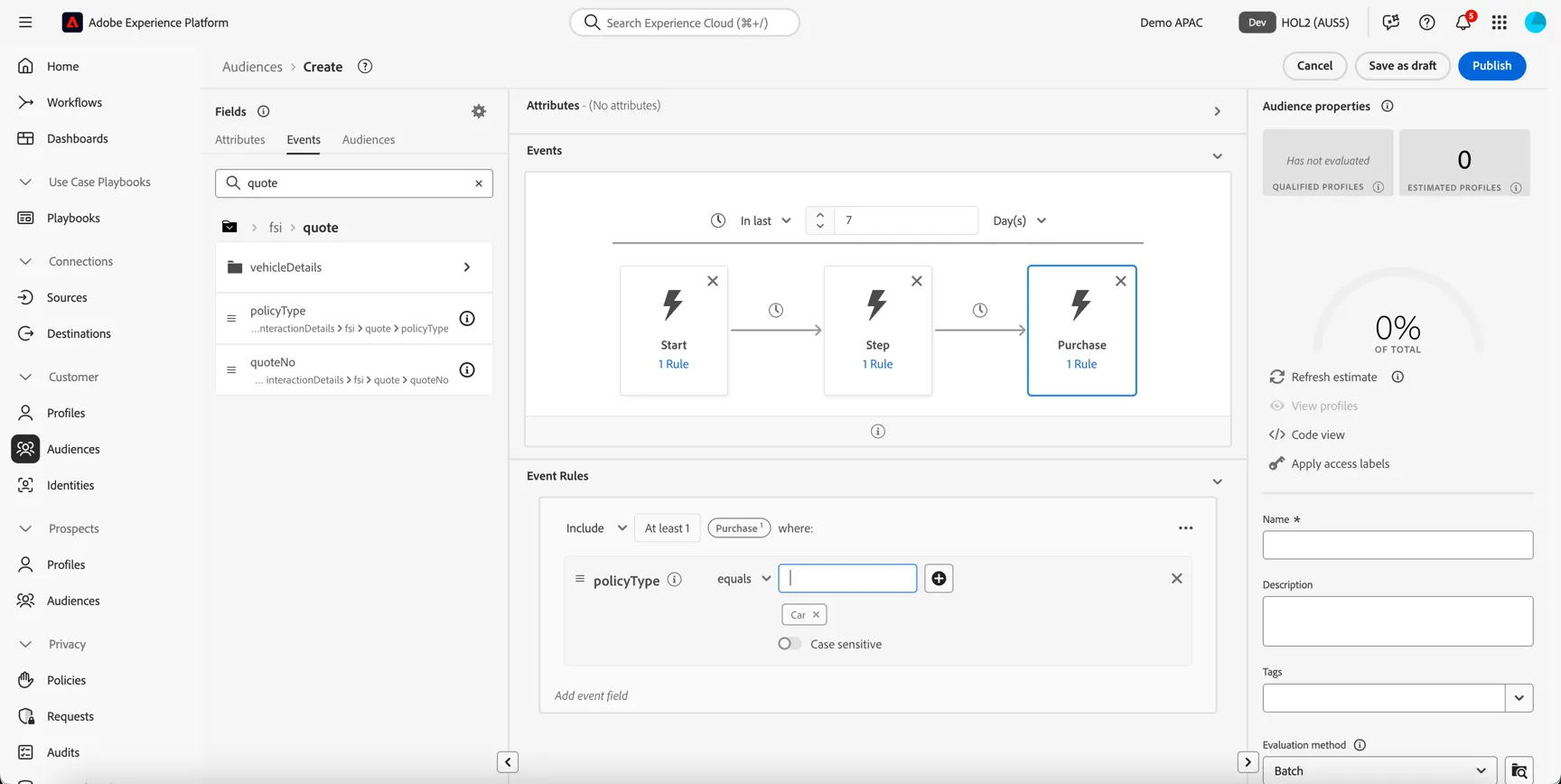Open the hamburger navigation menu

tap(25, 23)
